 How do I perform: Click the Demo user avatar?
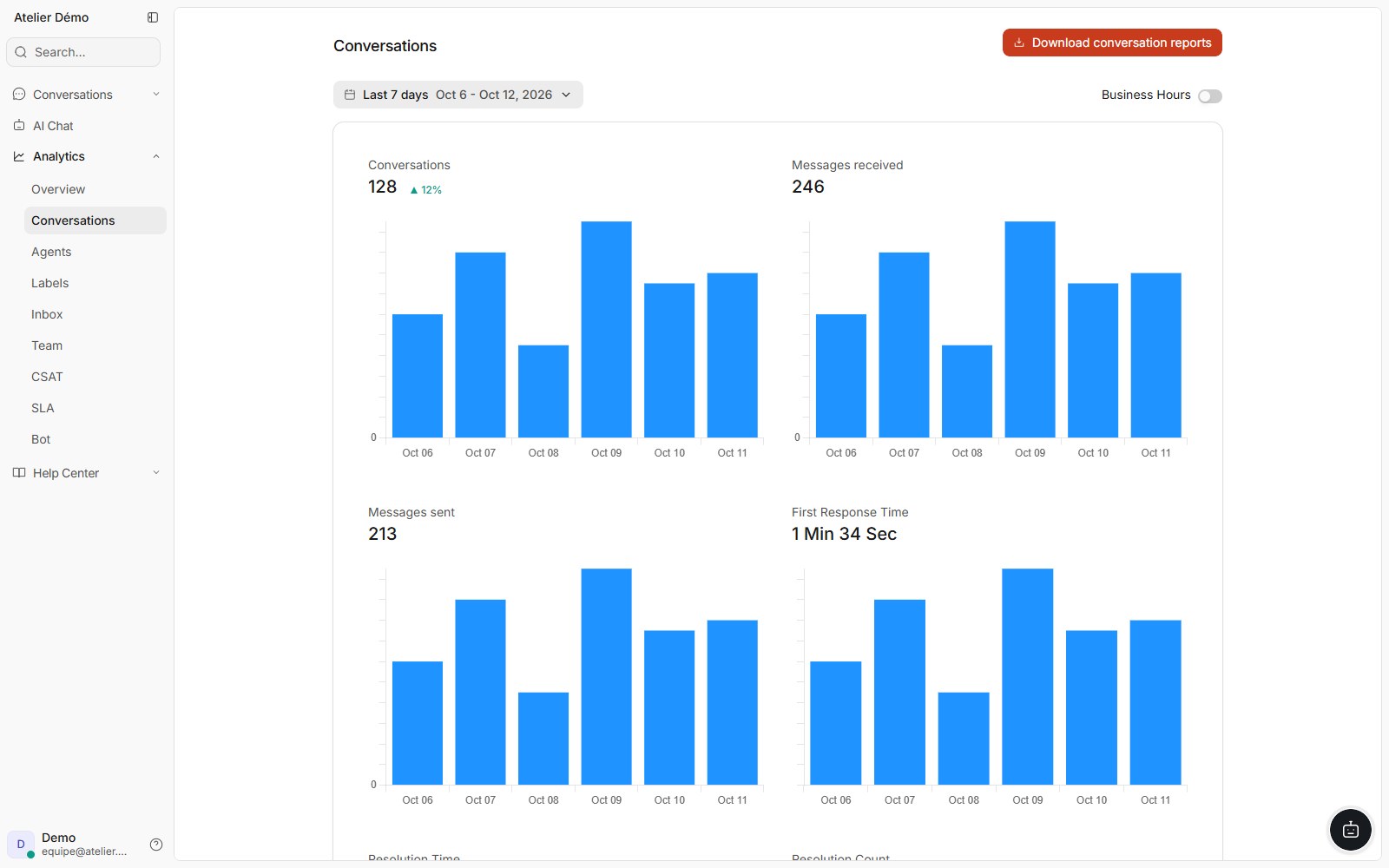(21, 844)
